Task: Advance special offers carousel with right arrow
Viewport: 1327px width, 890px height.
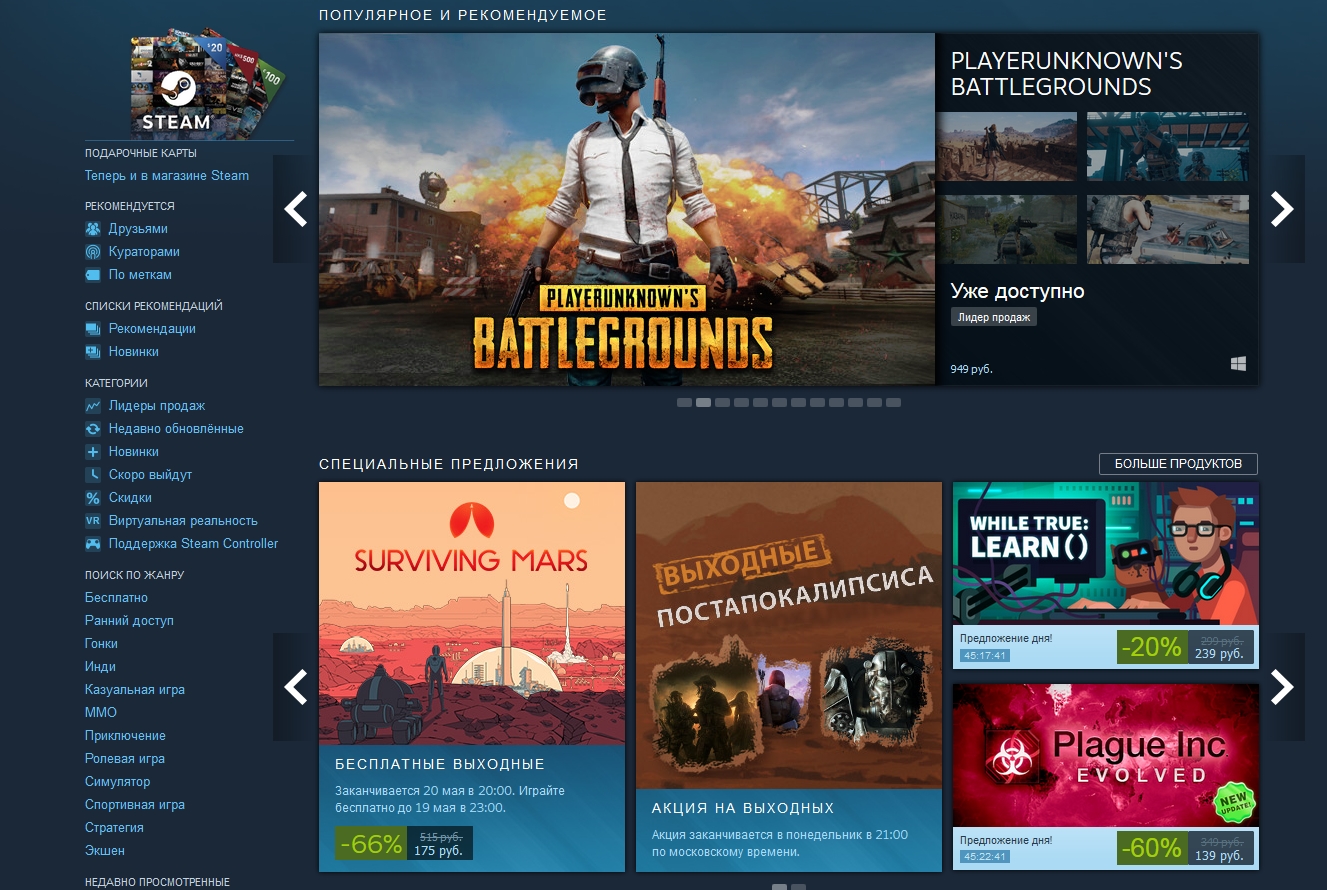Action: click(1281, 687)
